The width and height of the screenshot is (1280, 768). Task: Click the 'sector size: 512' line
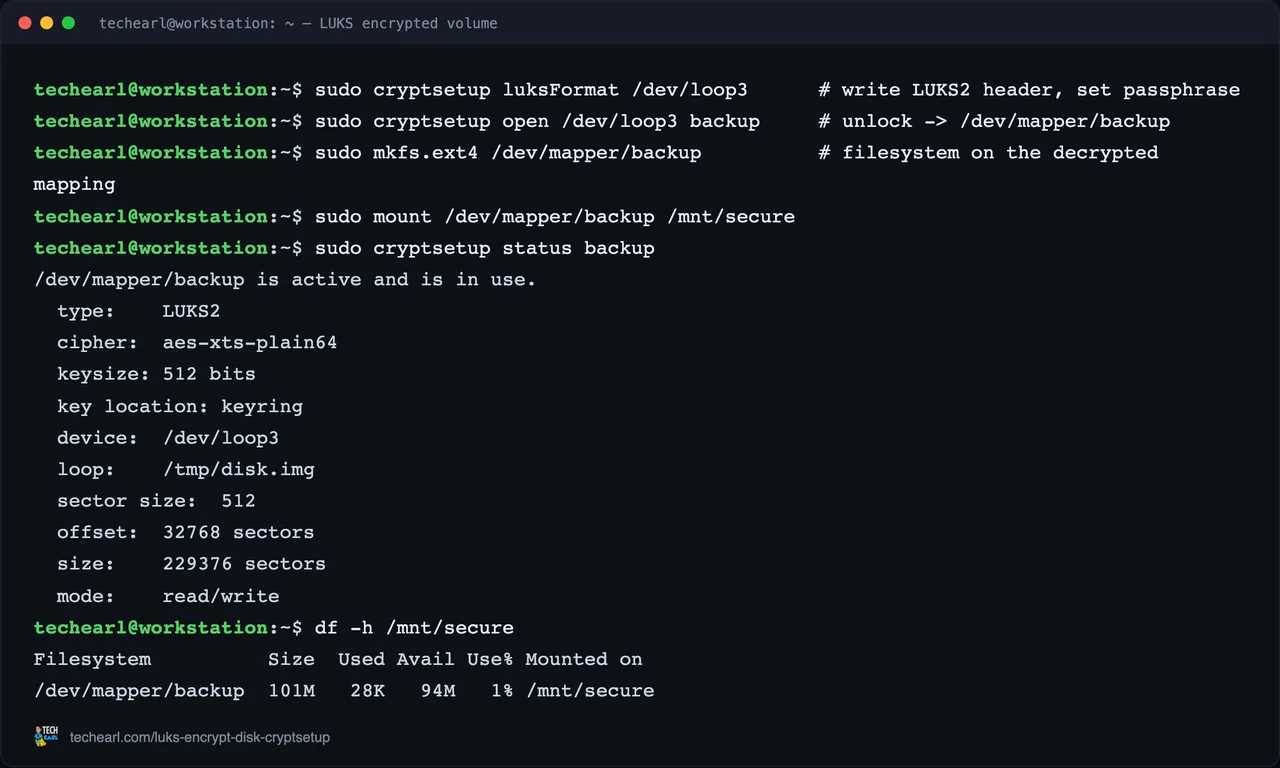[156, 501]
